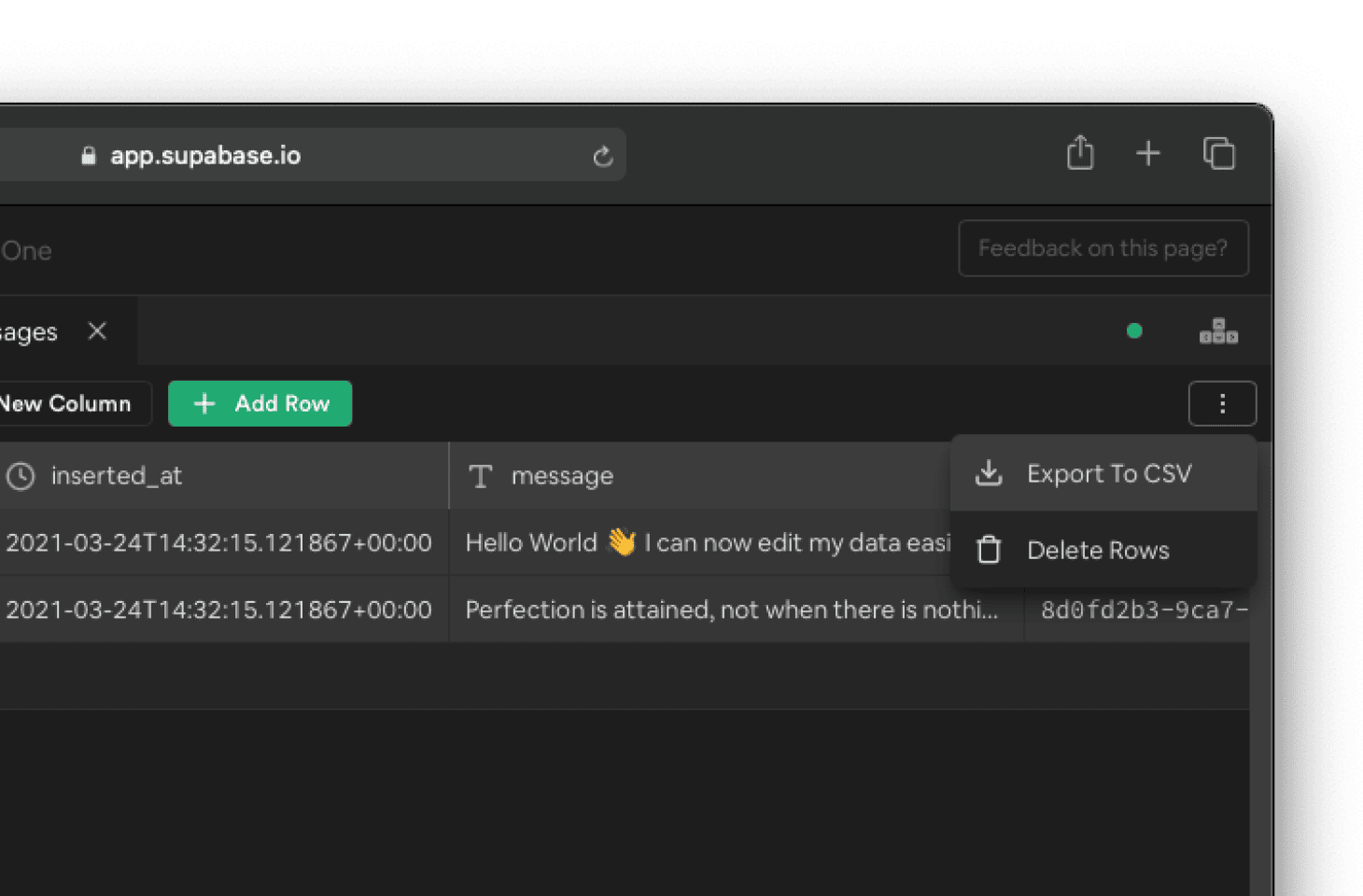Select Export To CSV from the menu
The height and width of the screenshot is (896, 1363).
pos(1109,473)
